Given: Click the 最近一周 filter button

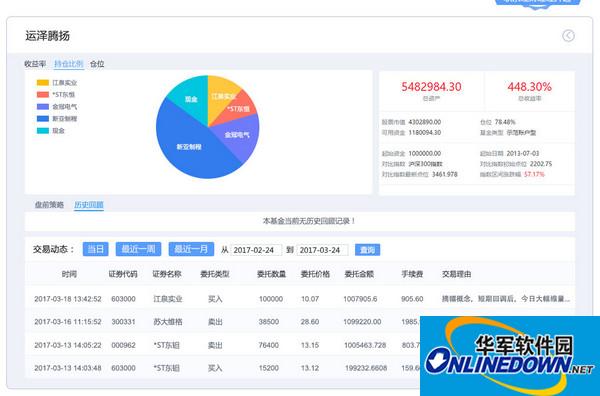Looking at the screenshot, I should pyautogui.click(x=139, y=249).
